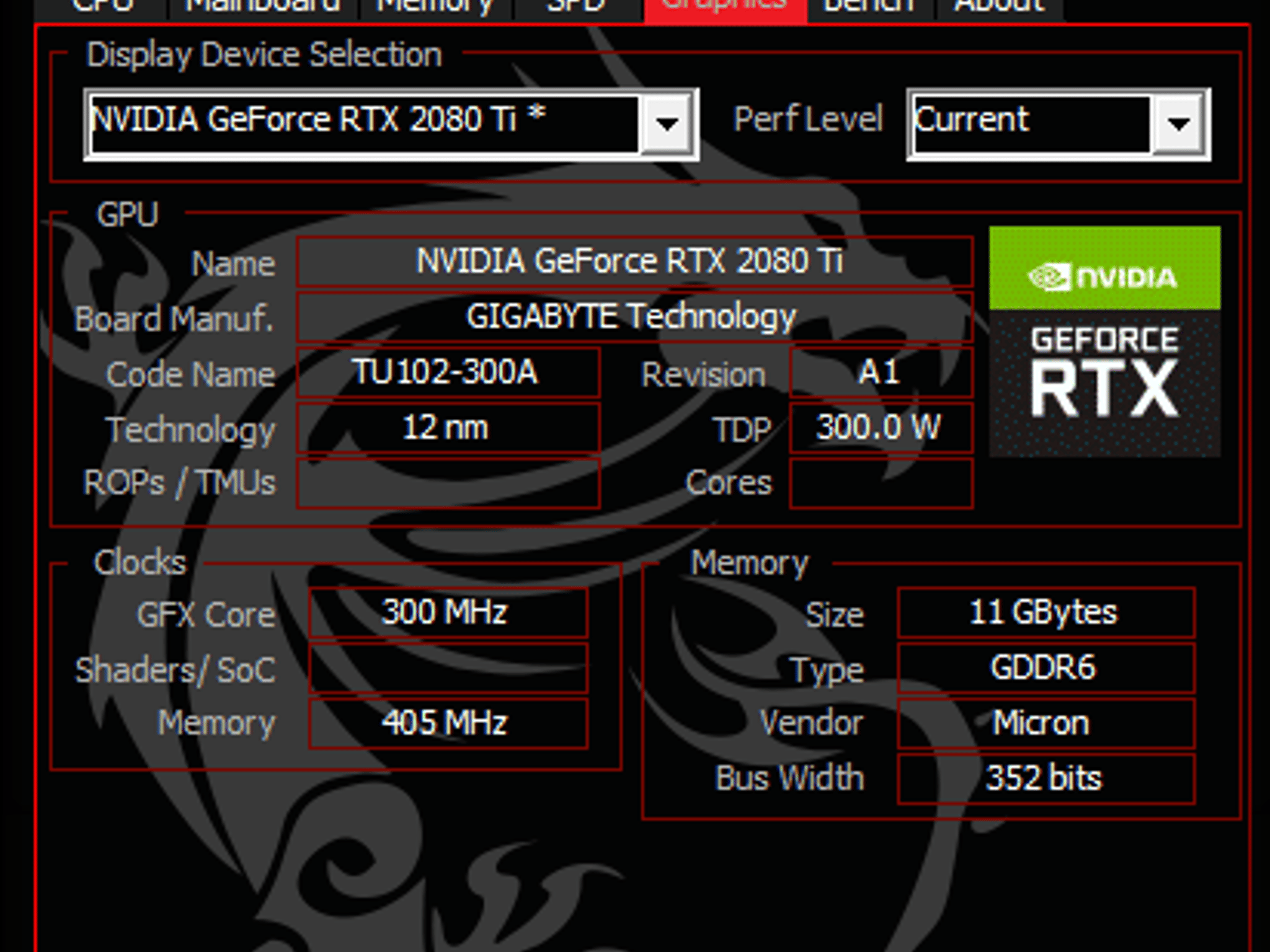
Task: Click the 300.0 W TDP value
Action: (881, 428)
